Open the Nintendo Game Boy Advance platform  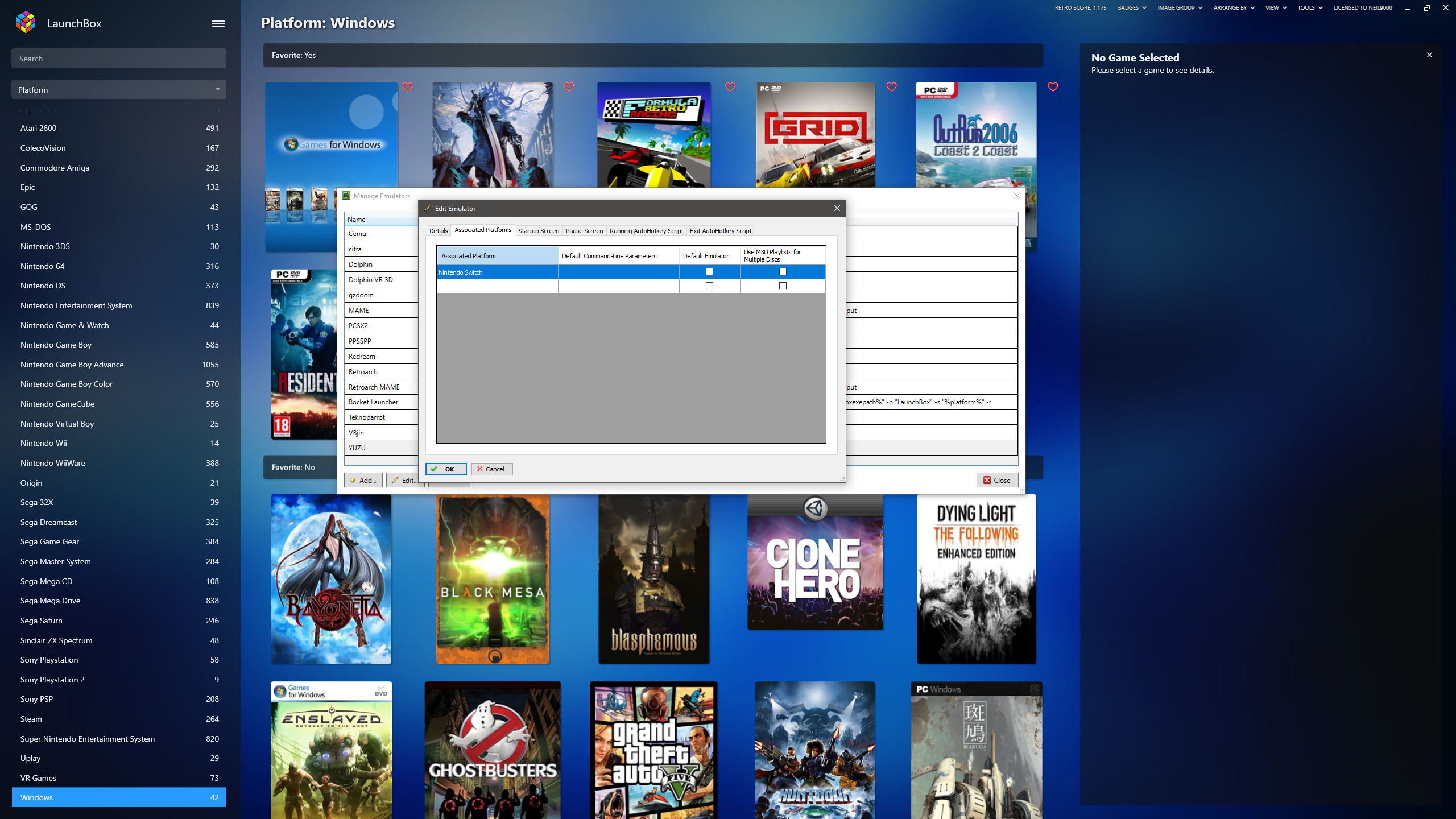point(119,365)
